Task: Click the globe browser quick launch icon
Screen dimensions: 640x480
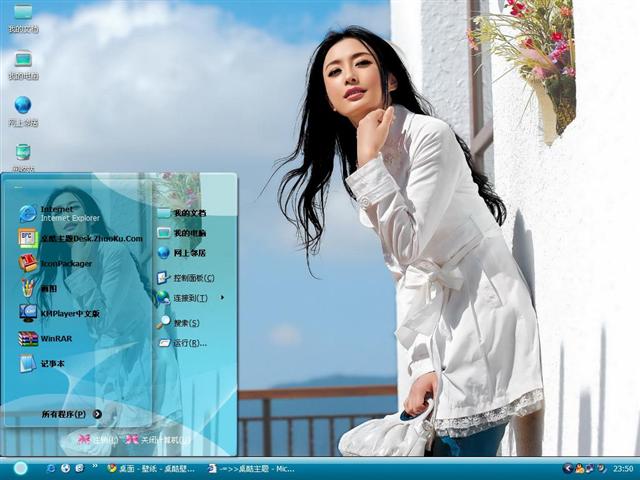Action: coord(65,468)
